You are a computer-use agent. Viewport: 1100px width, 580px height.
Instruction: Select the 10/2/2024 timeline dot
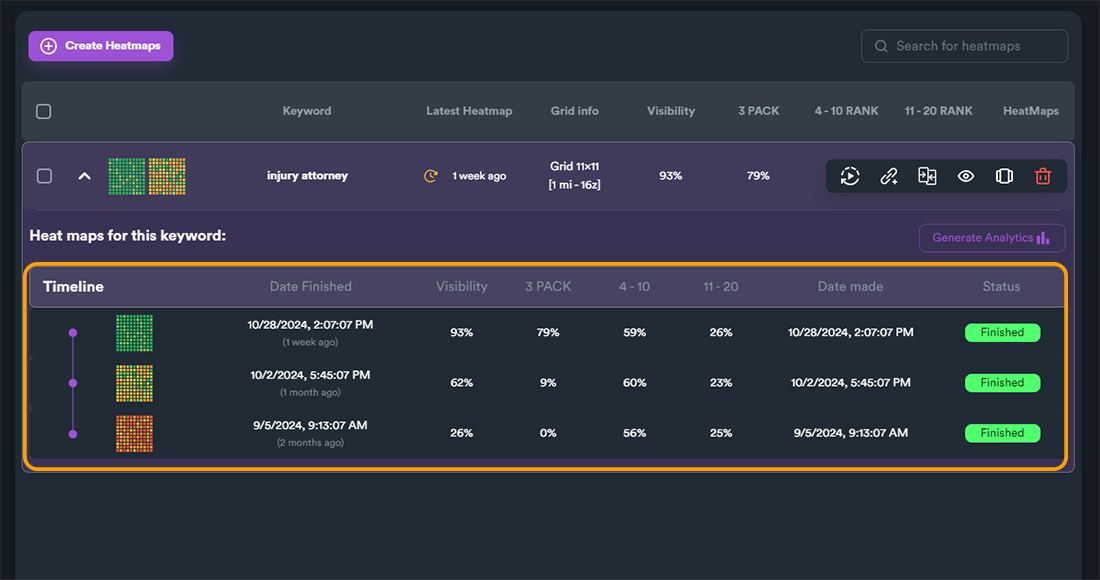(x=73, y=383)
